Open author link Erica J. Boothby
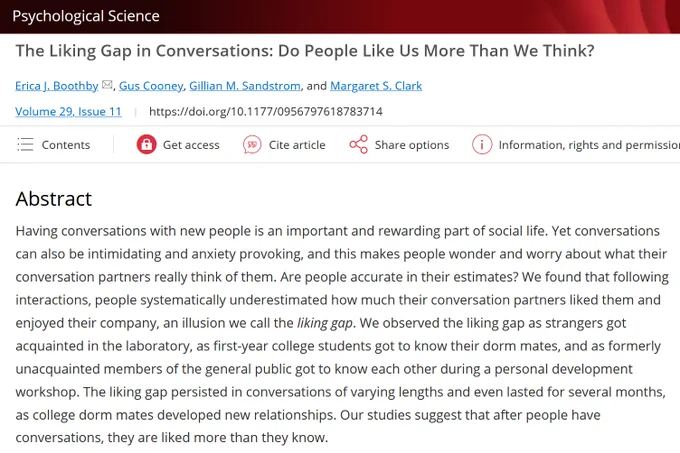The width and height of the screenshot is (680, 453). pyautogui.click(x=57, y=86)
